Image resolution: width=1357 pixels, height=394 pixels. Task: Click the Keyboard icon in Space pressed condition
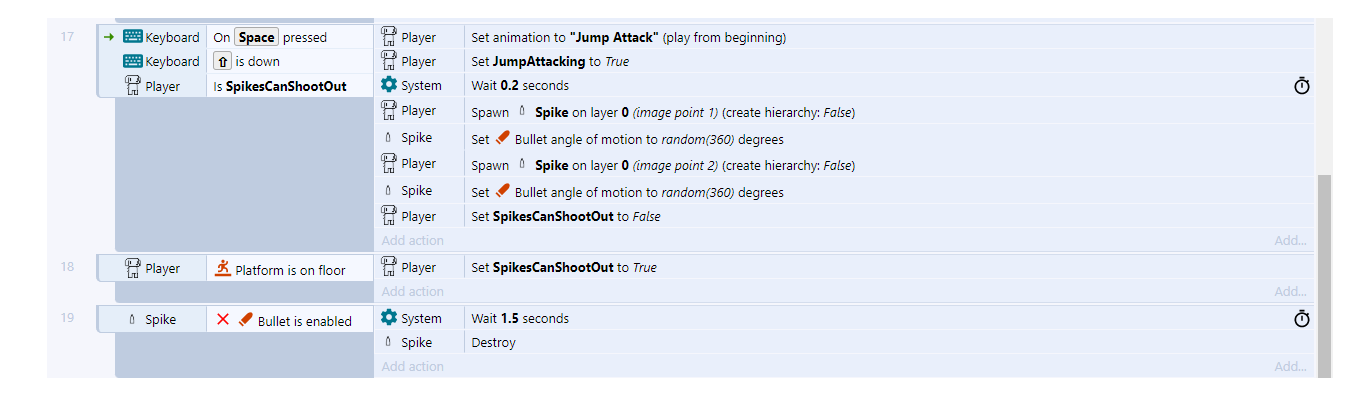coord(132,37)
